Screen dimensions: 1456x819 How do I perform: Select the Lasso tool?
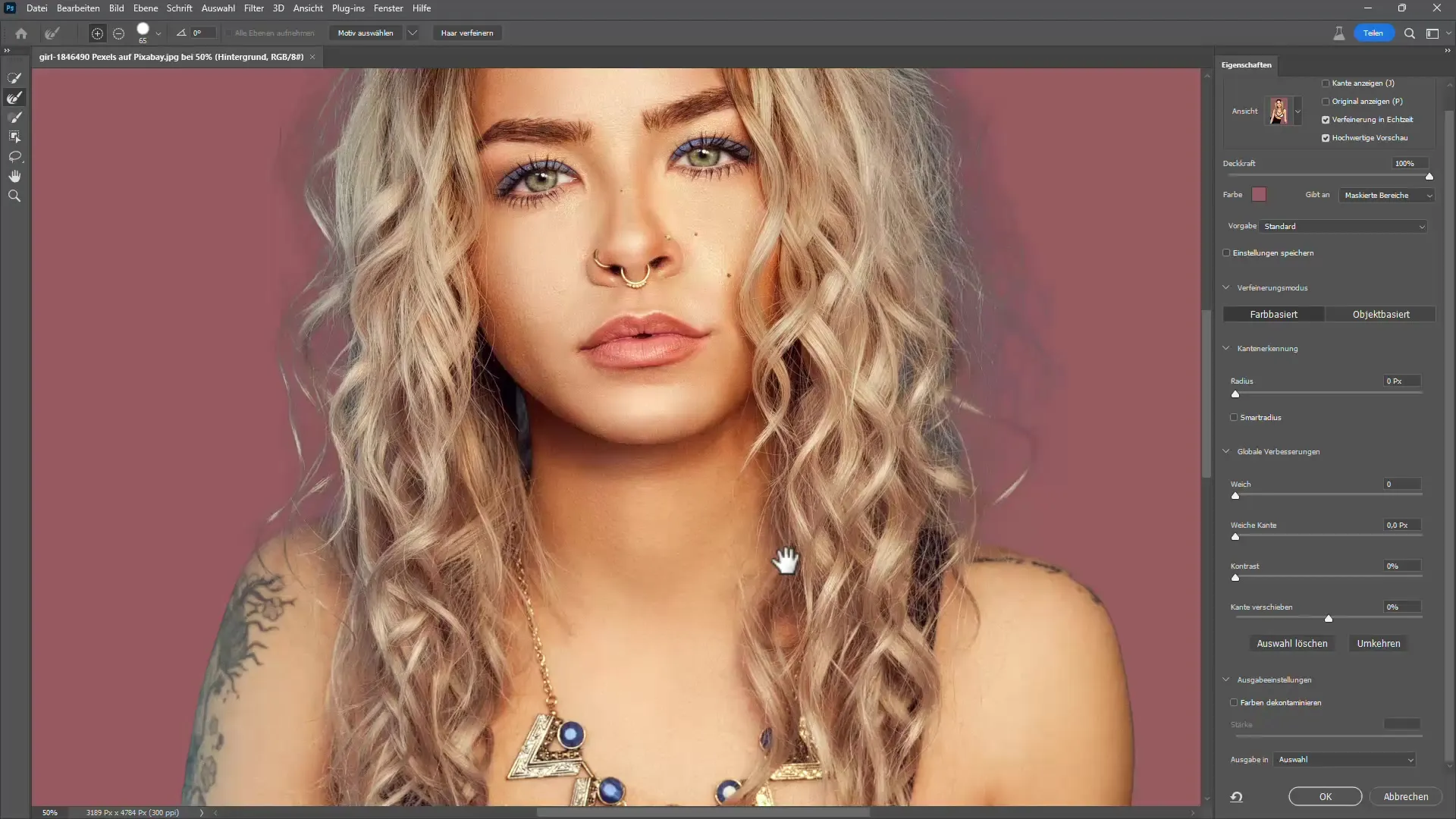click(14, 157)
